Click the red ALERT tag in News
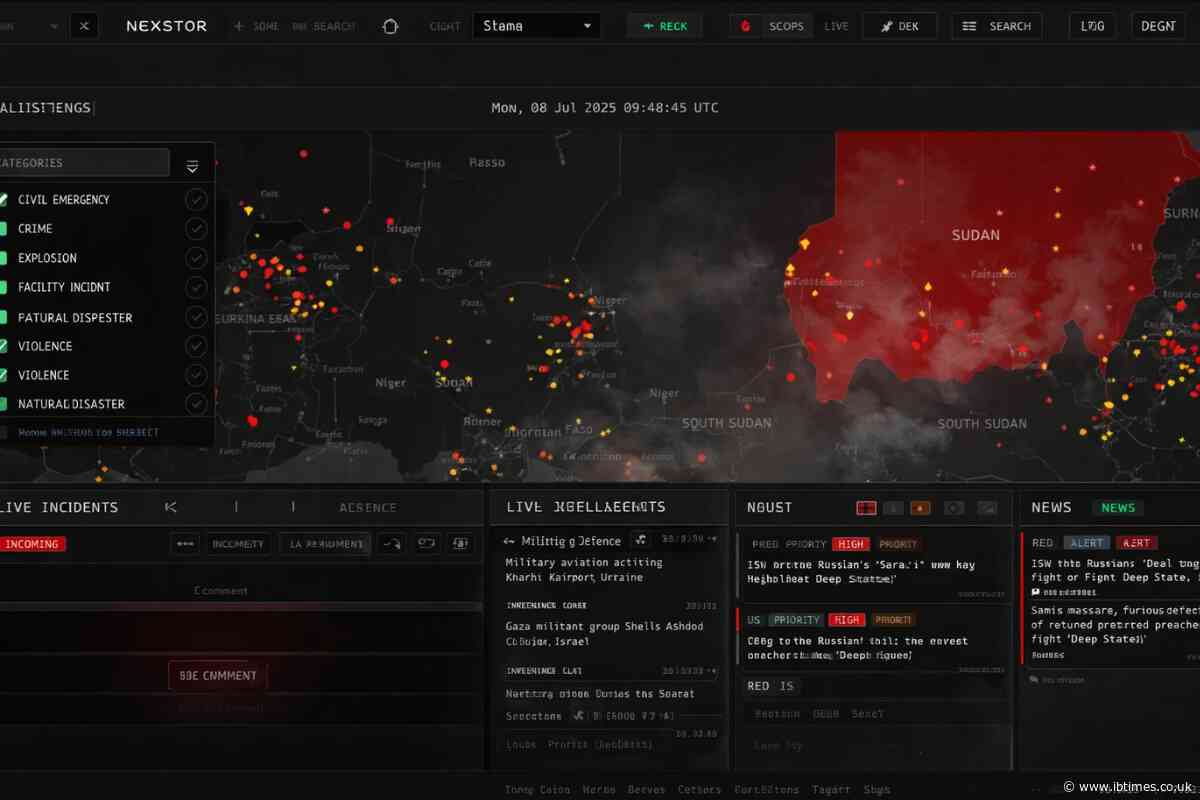Image resolution: width=1200 pixels, height=800 pixels. click(x=1136, y=543)
